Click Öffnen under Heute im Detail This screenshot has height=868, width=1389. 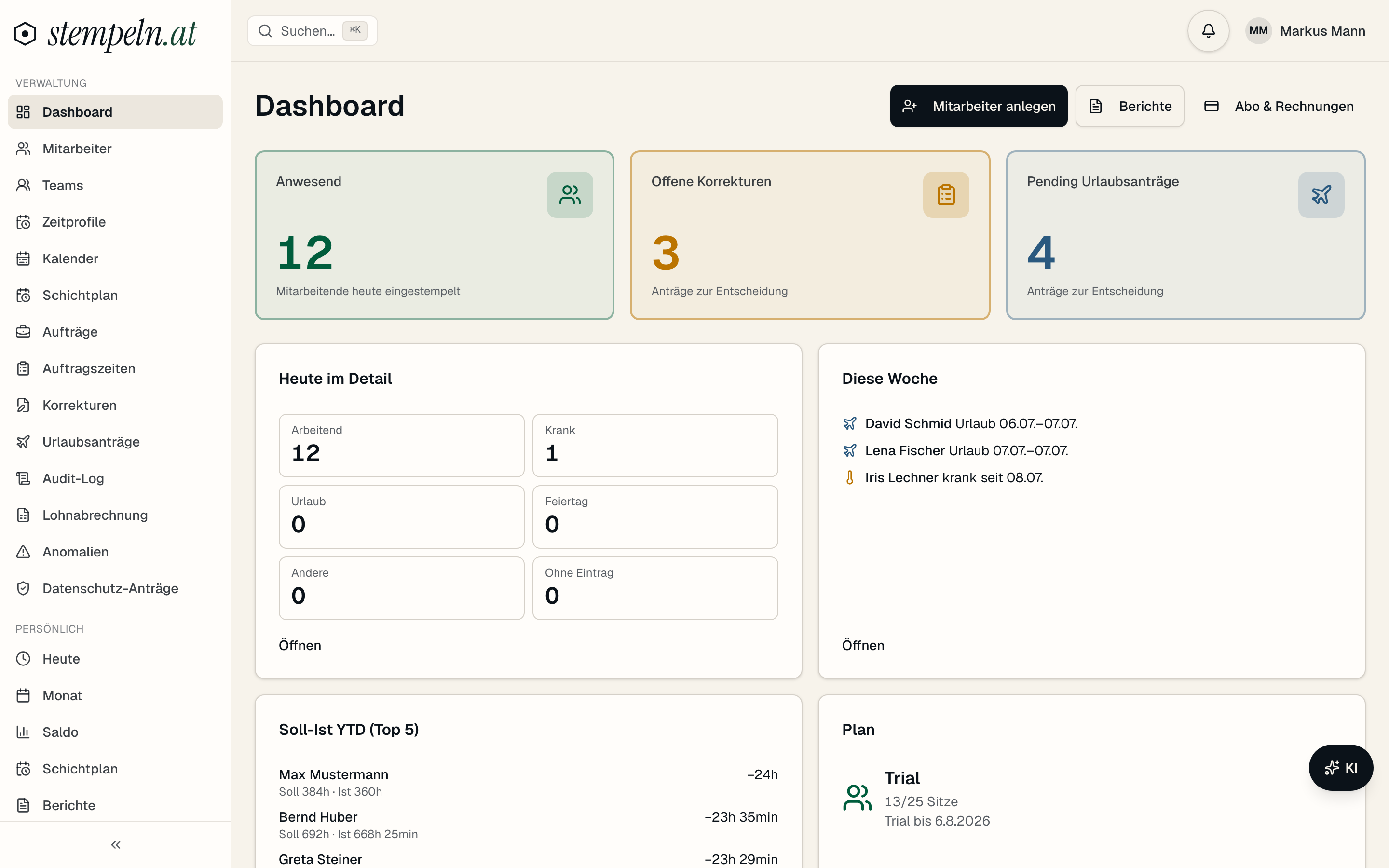point(300,645)
